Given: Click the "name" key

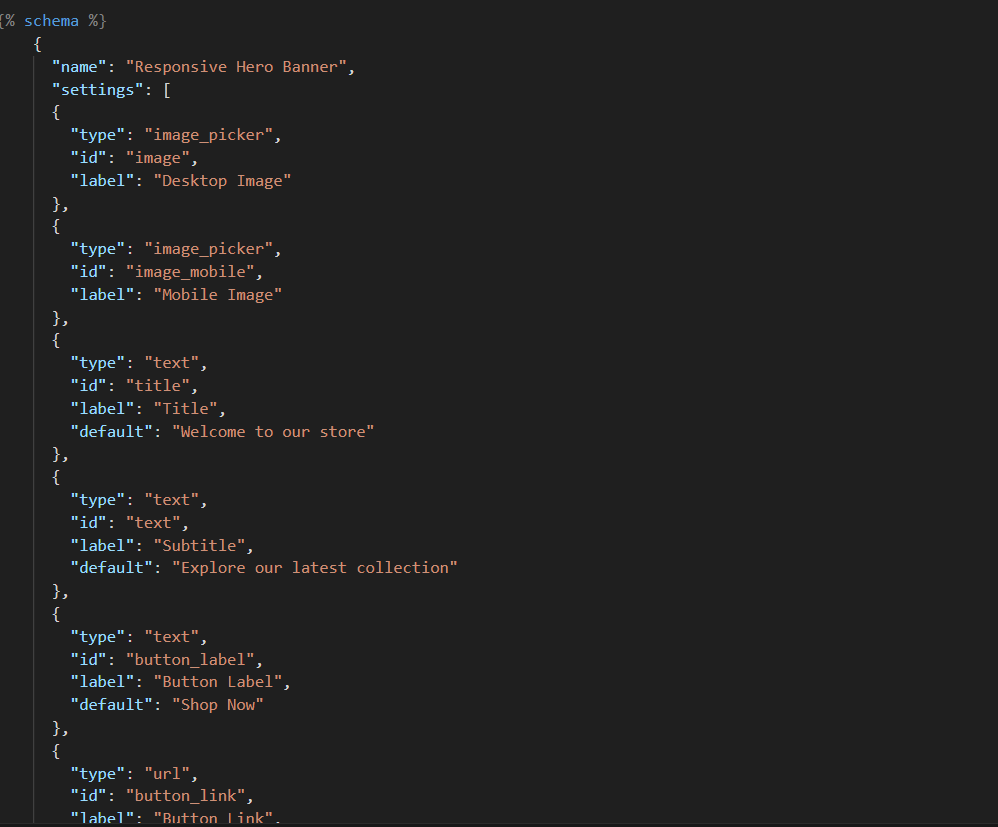Looking at the screenshot, I should pos(80,67).
